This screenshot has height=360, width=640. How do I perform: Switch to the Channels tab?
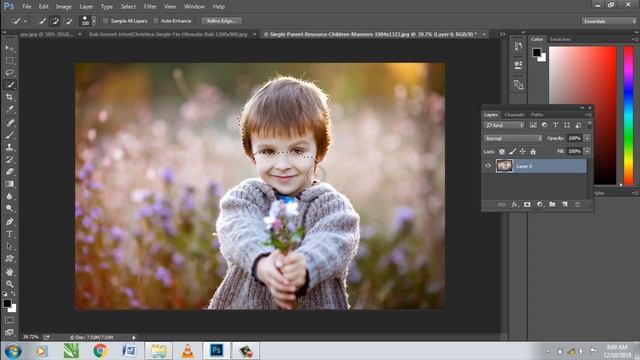pyautogui.click(x=514, y=115)
